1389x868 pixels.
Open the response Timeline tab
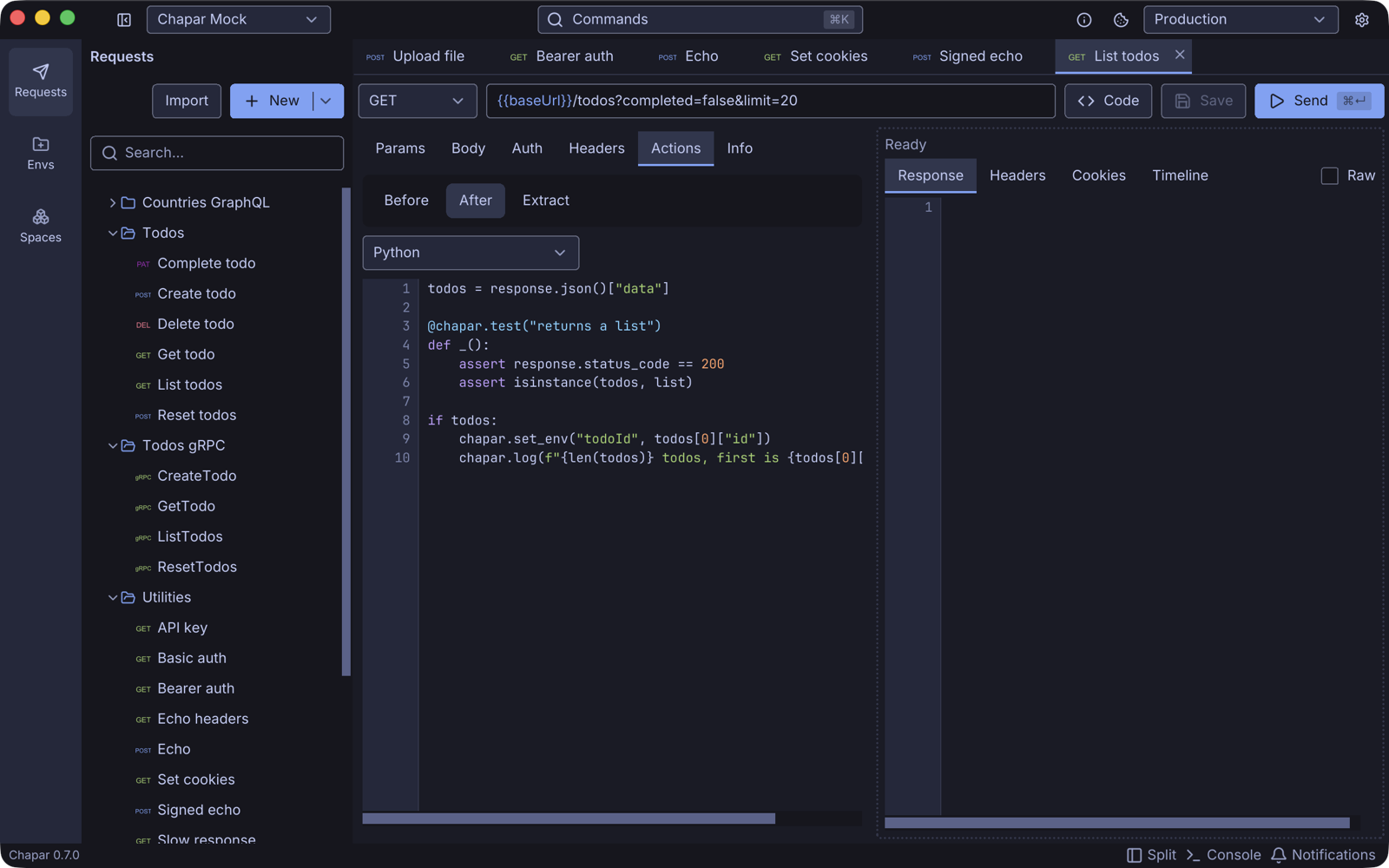coord(1180,175)
